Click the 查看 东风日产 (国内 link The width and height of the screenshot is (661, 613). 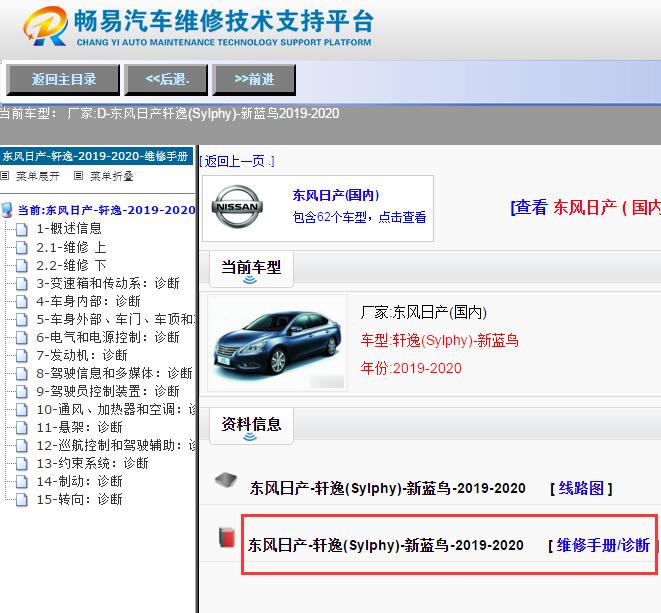pyautogui.click(x=586, y=207)
